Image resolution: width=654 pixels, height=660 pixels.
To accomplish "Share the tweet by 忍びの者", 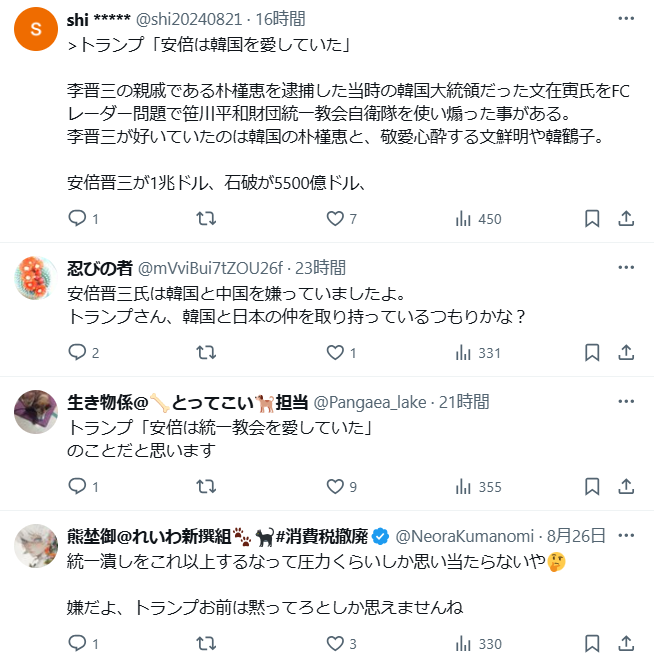I will coord(625,352).
